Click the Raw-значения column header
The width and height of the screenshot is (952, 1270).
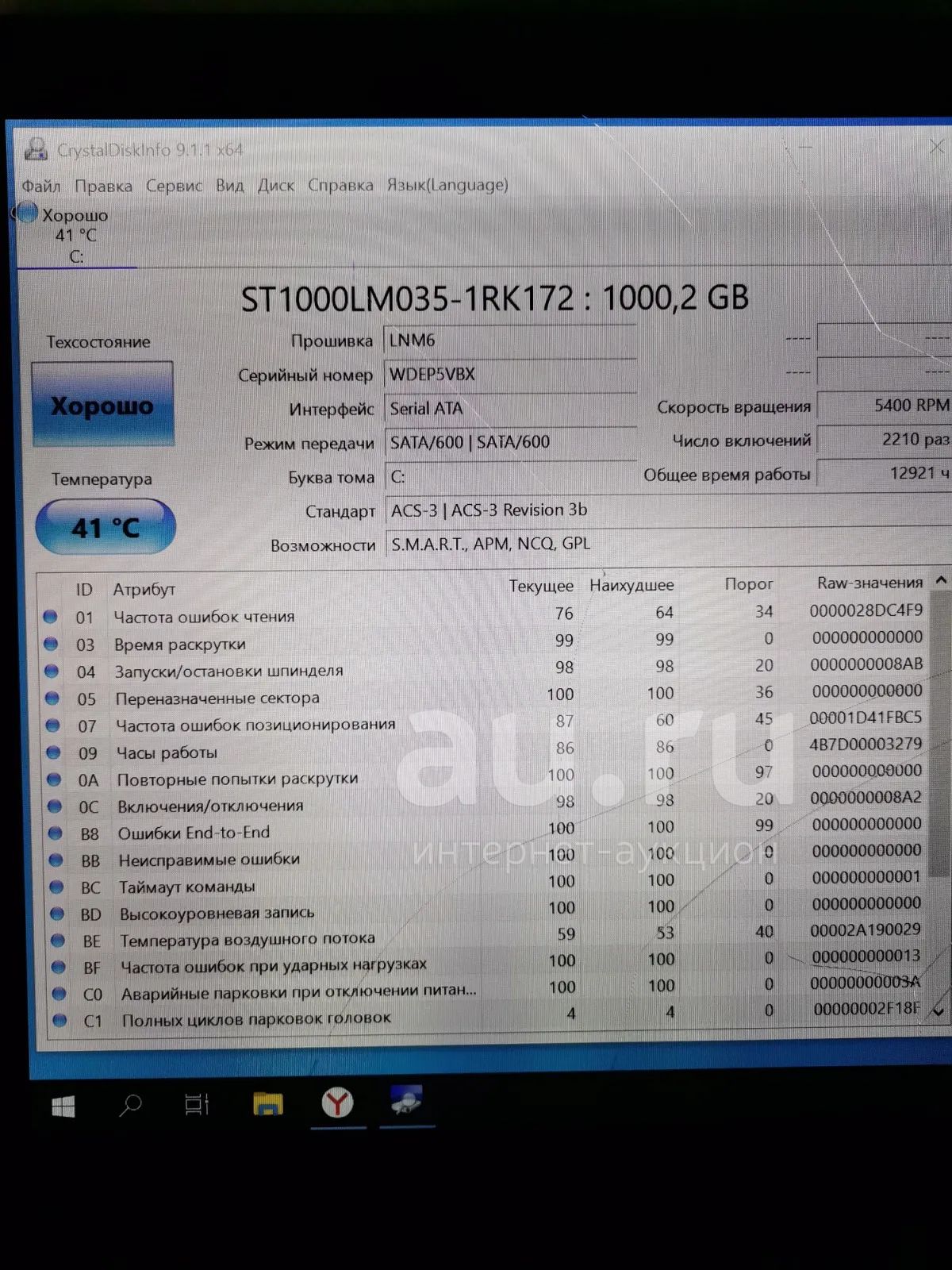pos(870,583)
